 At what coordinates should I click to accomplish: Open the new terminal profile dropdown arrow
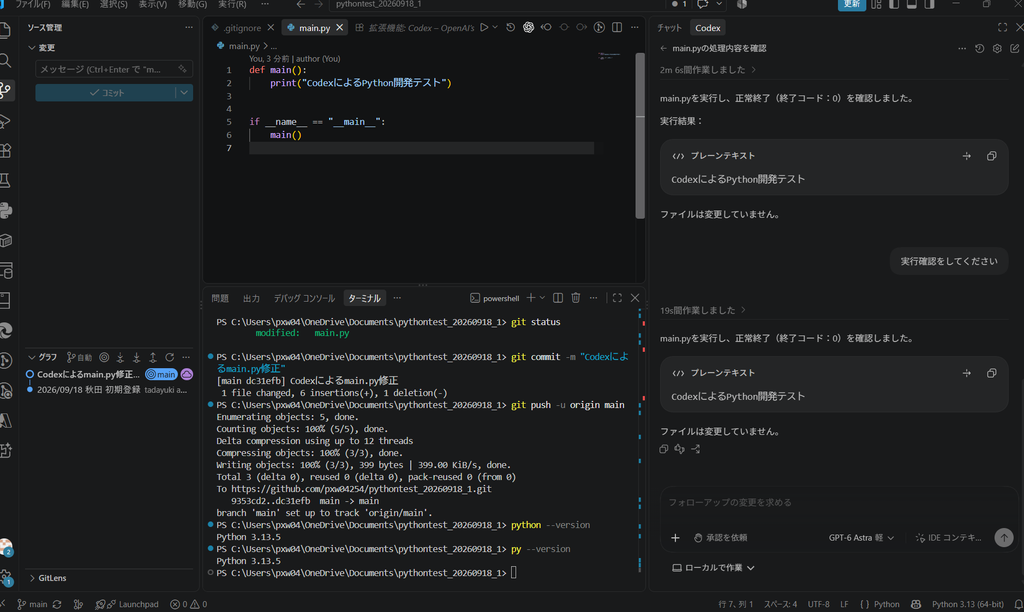542,298
